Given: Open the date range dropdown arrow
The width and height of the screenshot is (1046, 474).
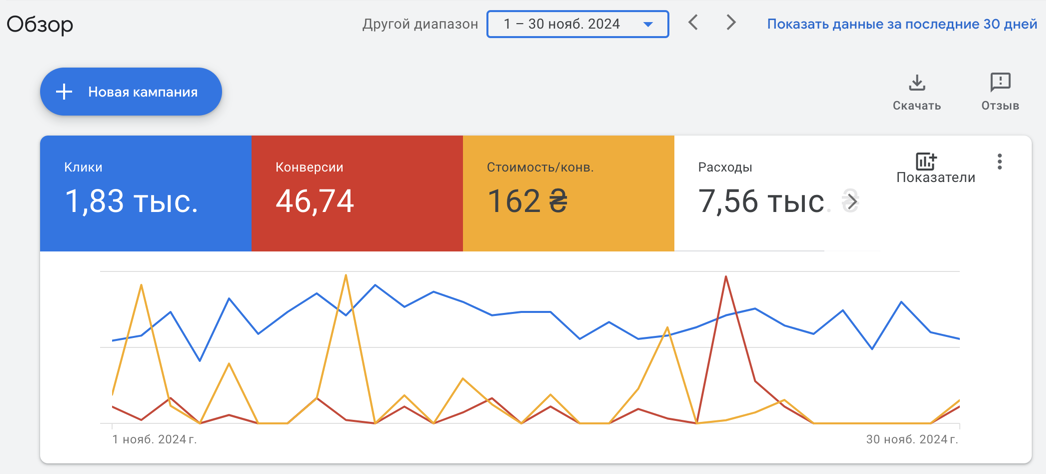Looking at the screenshot, I should pyautogui.click(x=648, y=25).
